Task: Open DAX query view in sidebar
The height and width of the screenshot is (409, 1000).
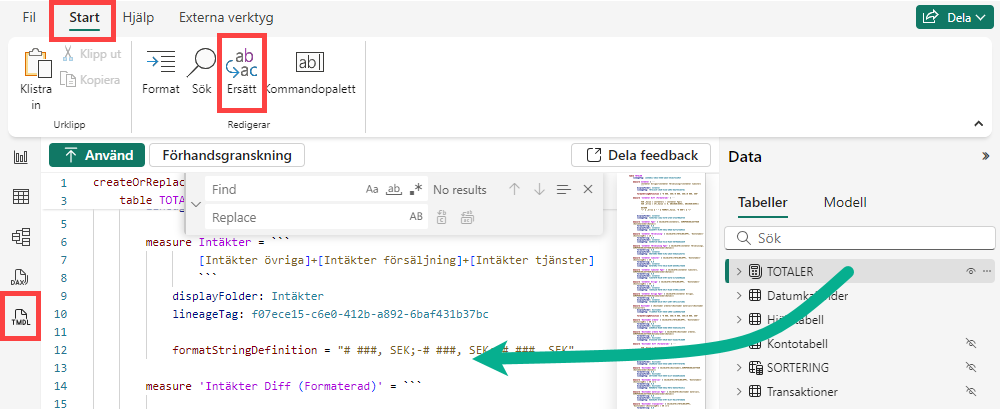Action: pos(21,277)
